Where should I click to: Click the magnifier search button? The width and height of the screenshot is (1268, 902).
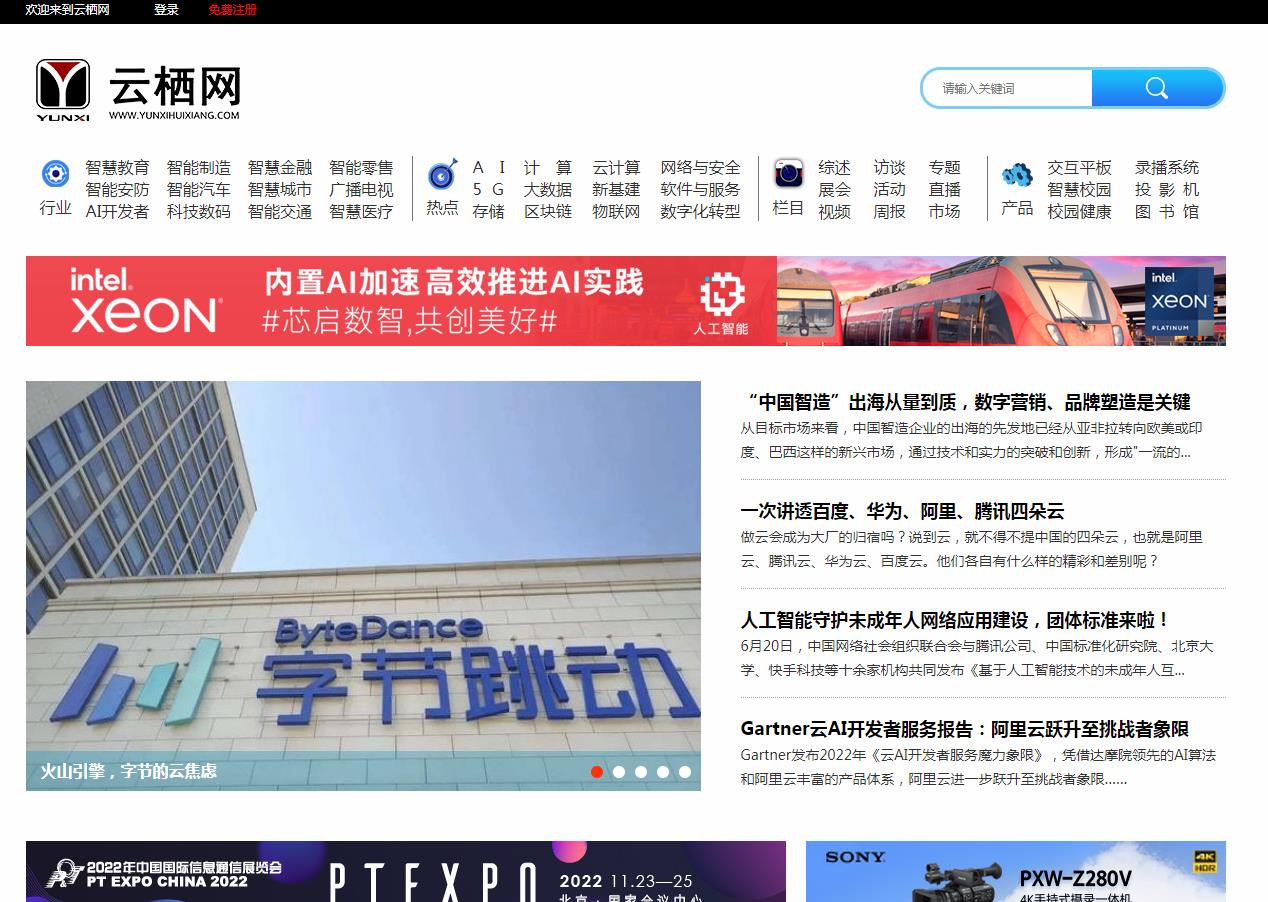(x=1157, y=88)
